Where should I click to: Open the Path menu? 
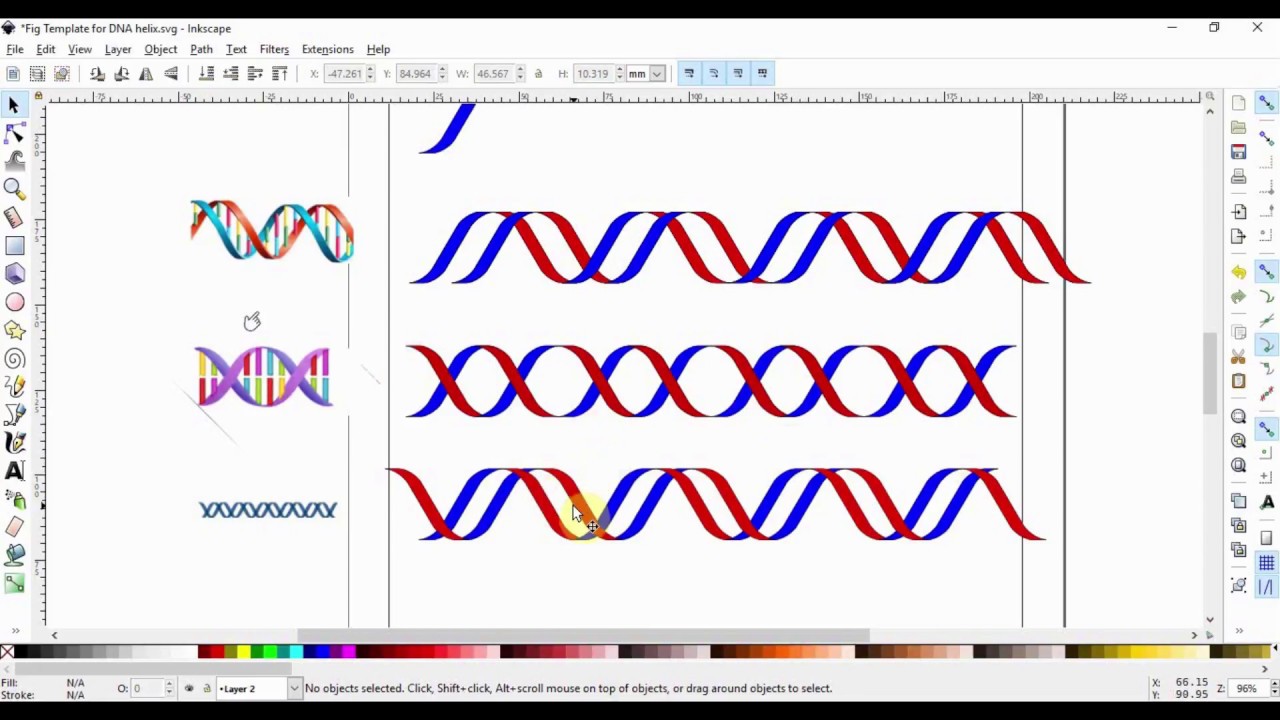[201, 49]
